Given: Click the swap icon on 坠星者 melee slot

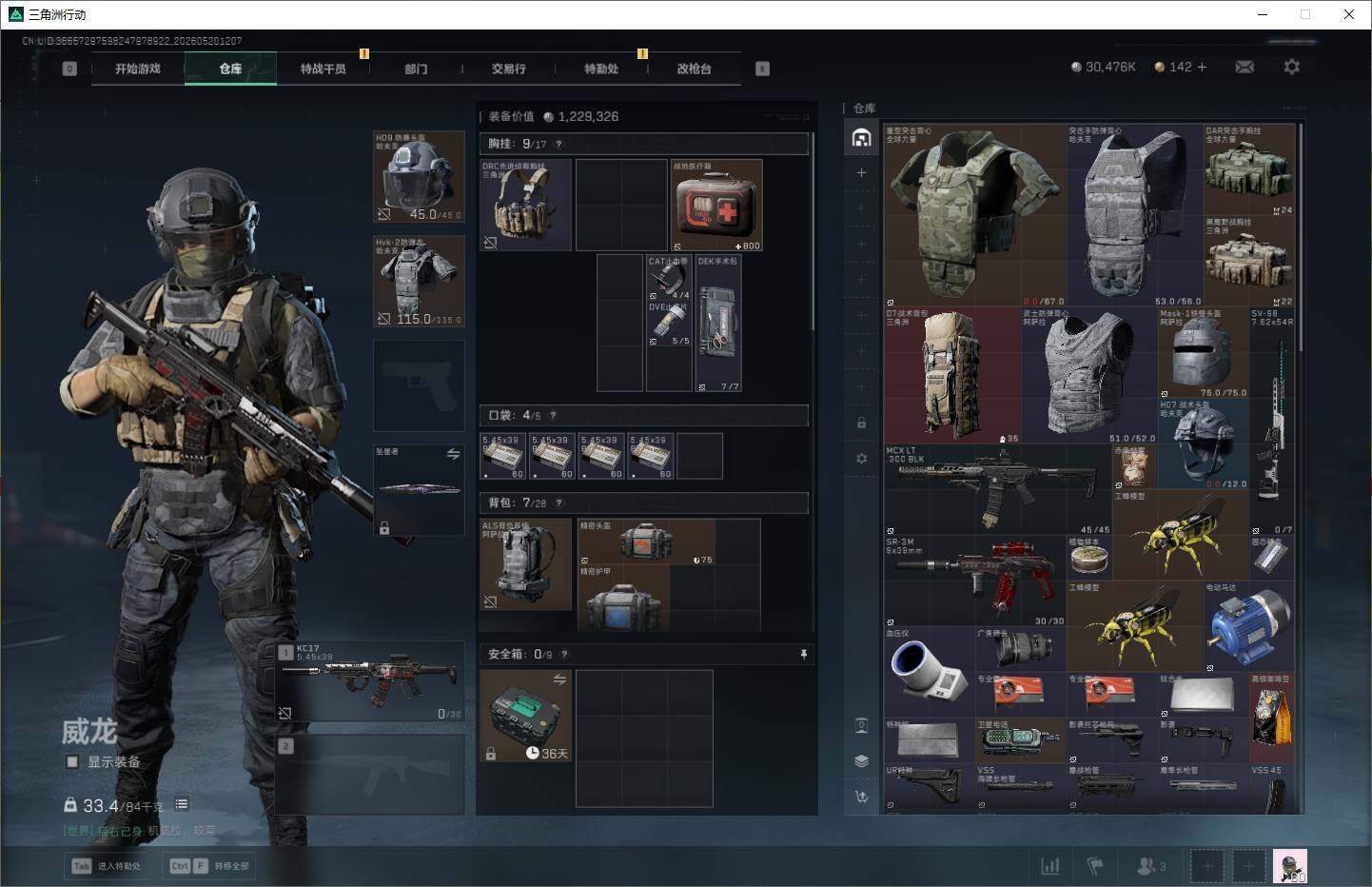Looking at the screenshot, I should click(x=453, y=454).
